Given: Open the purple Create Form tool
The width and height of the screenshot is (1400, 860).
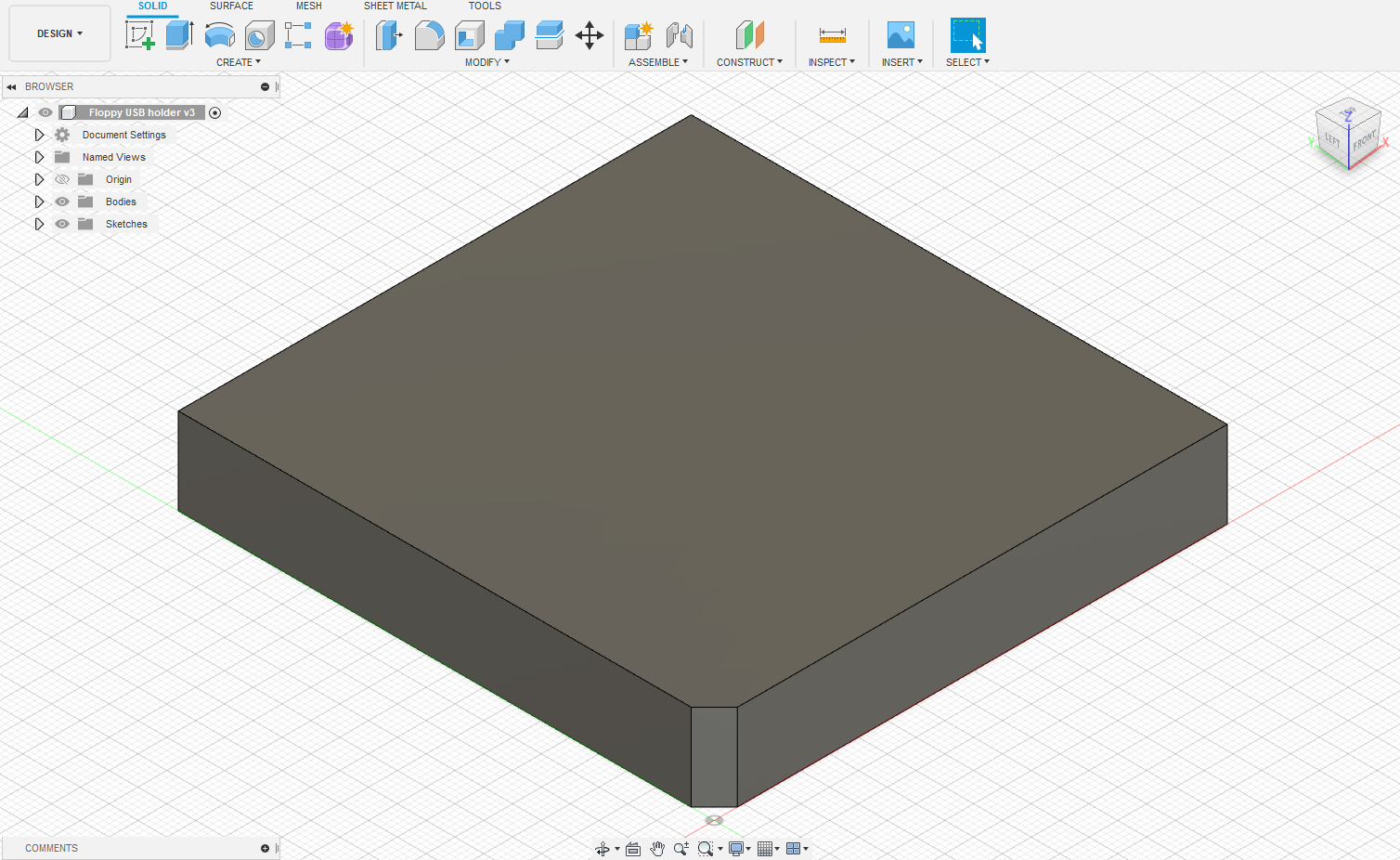Looking at the screenshot, I should point(339,35).
